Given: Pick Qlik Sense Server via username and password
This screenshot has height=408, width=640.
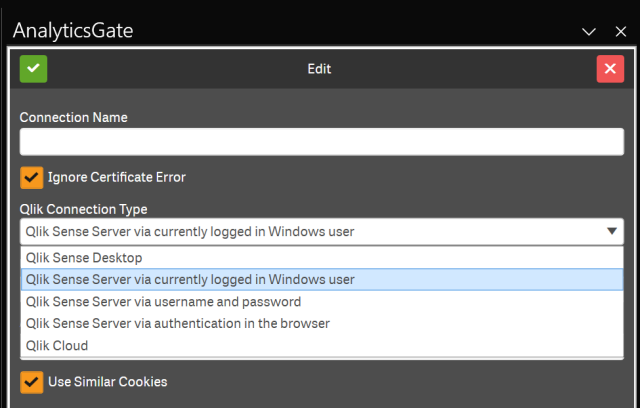Looking at the screenshot, I should click(163, 302).
